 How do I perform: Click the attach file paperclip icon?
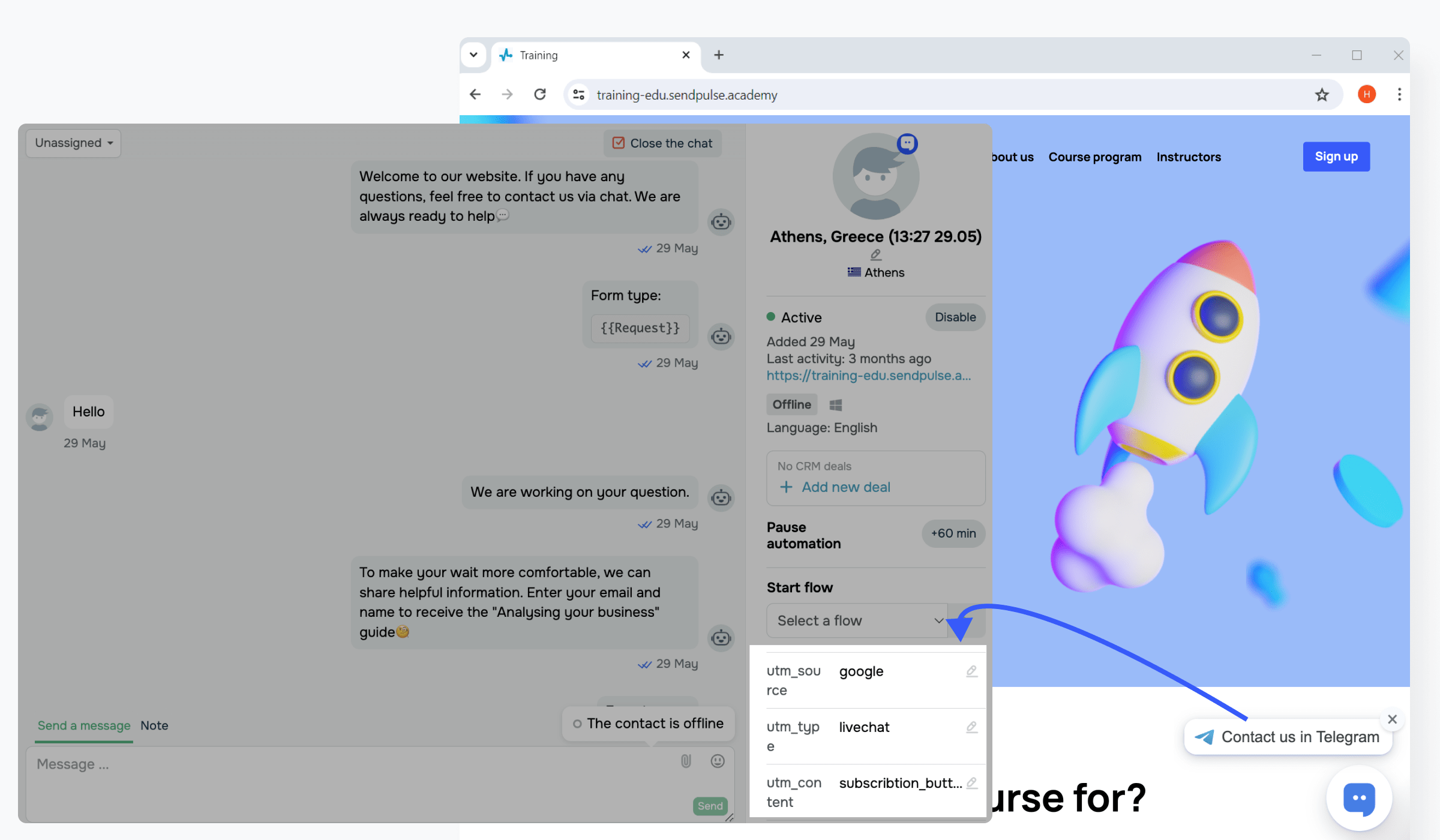tap(686, 761)
